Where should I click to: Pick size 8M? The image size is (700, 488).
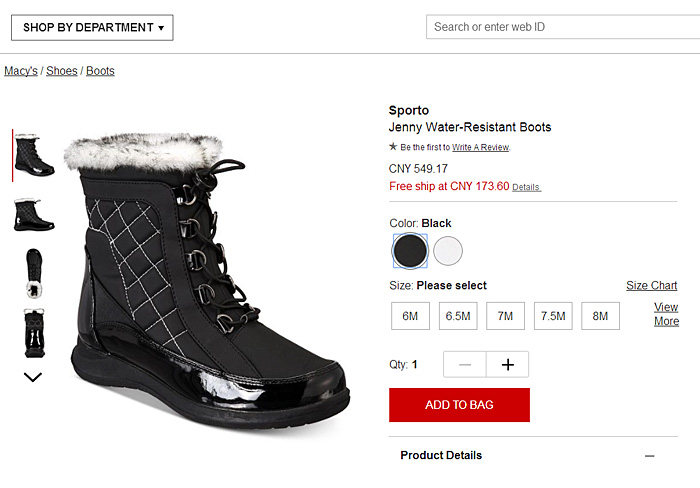coord(600,316)
